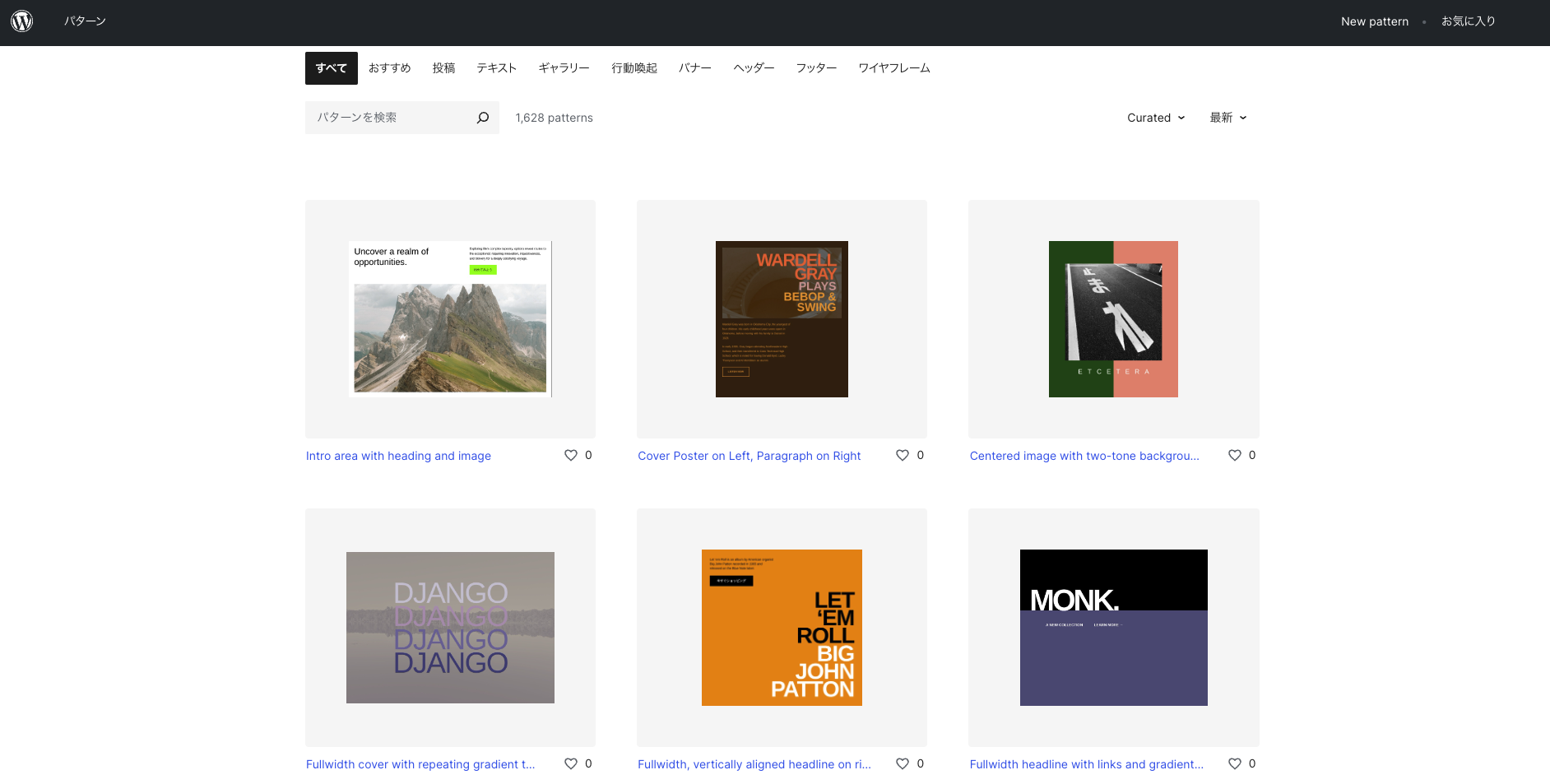Image resolution: width=1550 pixels, height=784 pixels.
Task: Preview the Wardell Gray poster thumbnail
Action: coord(782,319)
